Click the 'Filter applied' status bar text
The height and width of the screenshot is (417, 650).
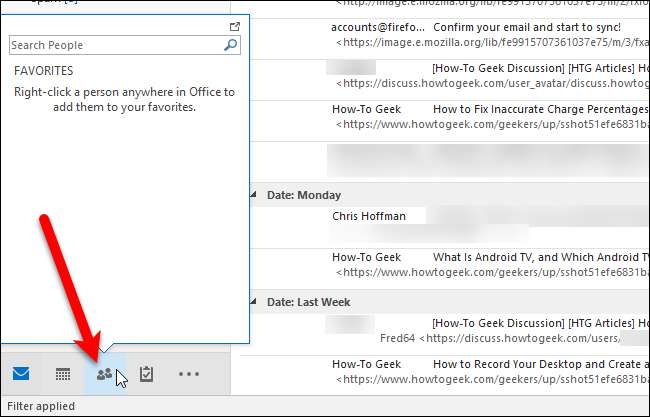click(x=41, y=406)
